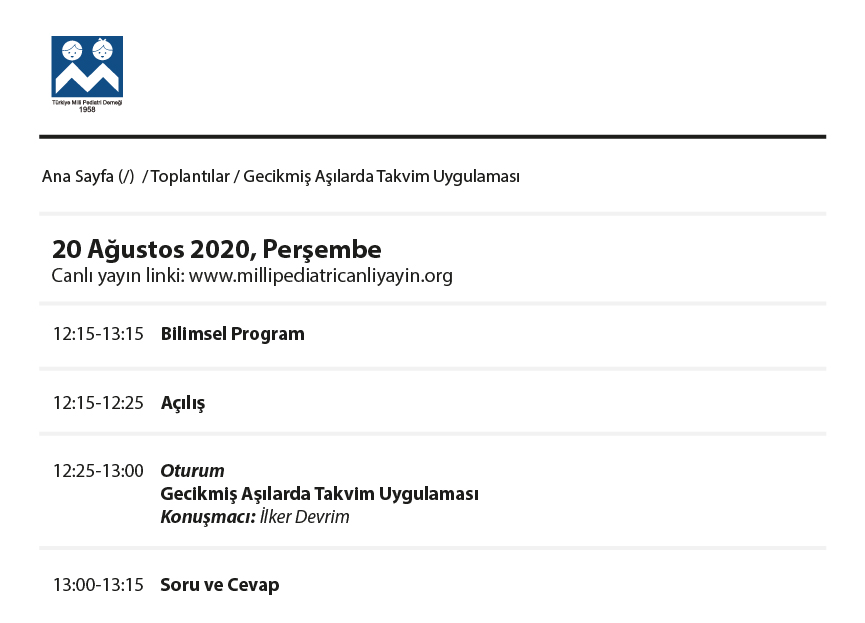Click the 13:00-13:15 time slot
This screenshot has width=865, height=623.
click(x=98, y=585)
